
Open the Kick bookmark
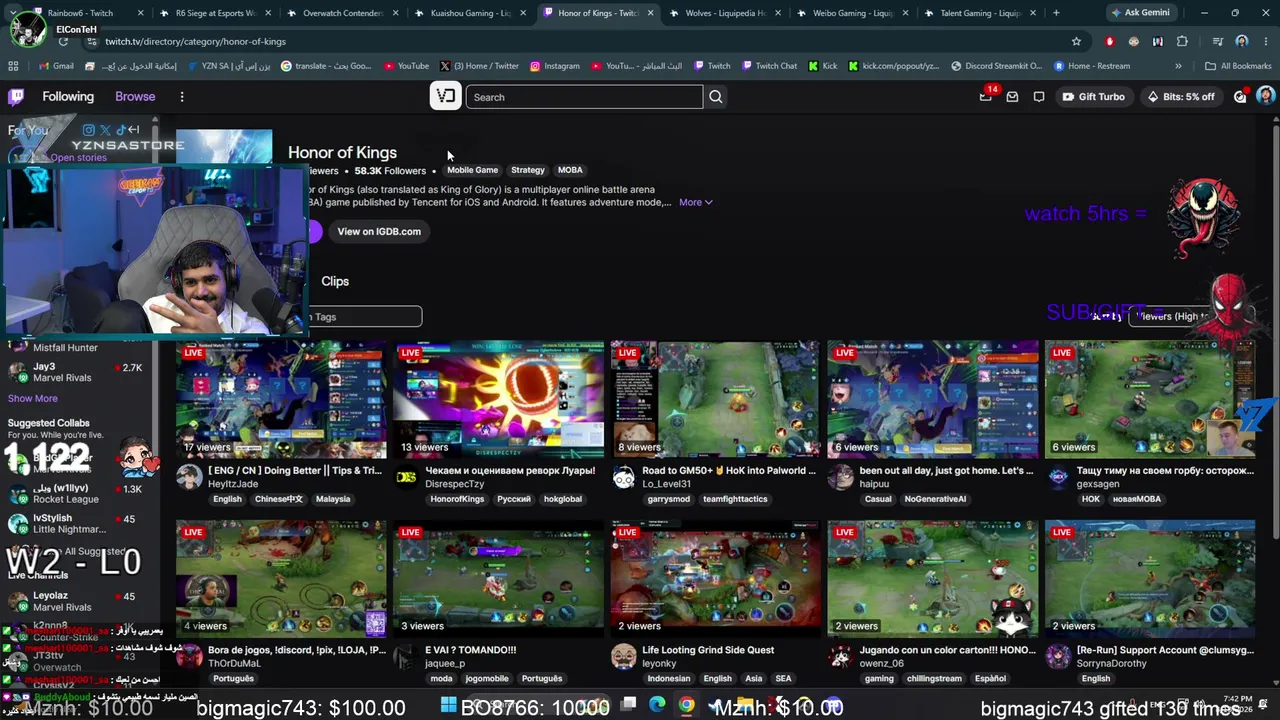pyautogui.click(x=823, y=66)
